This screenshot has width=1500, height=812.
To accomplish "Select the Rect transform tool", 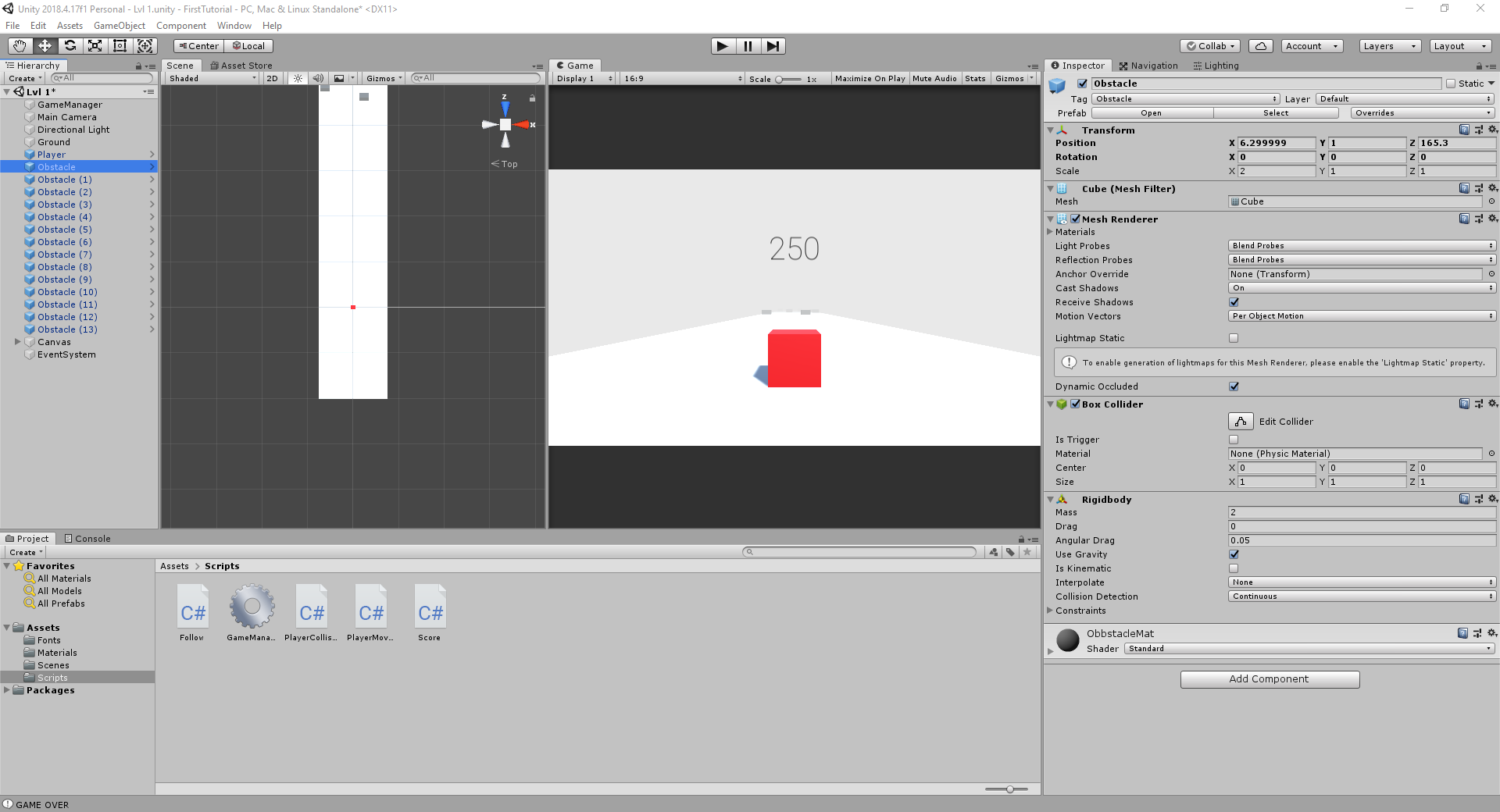I will click(x=120, y=46).
